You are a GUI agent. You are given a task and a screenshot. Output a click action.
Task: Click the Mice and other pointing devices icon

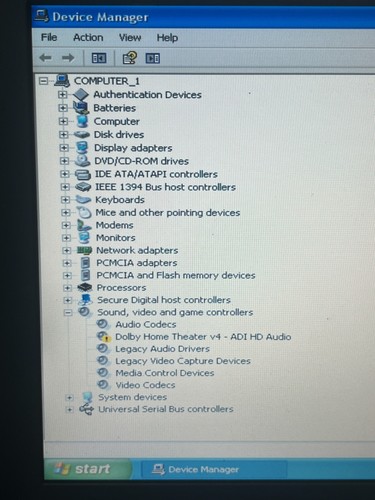(84, 212)
